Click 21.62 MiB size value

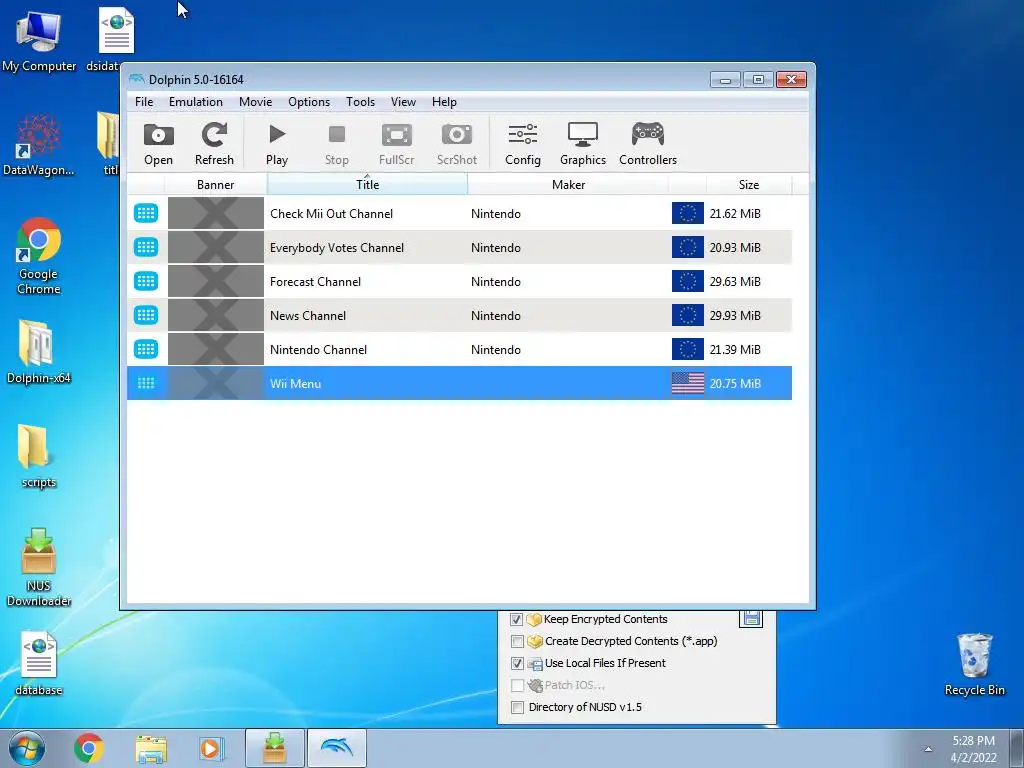[735, 214]
